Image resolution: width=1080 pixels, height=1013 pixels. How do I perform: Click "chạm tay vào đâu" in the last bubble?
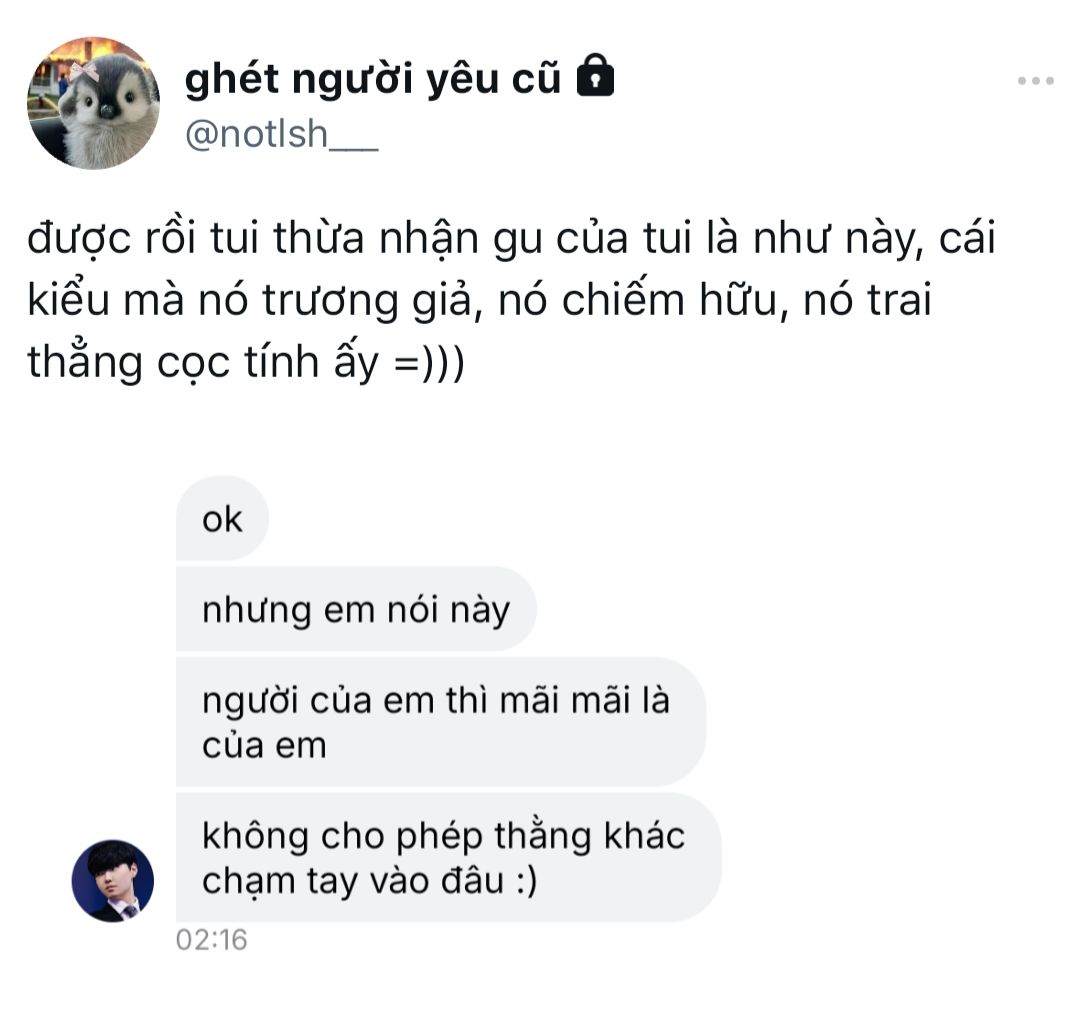point(353,881)
